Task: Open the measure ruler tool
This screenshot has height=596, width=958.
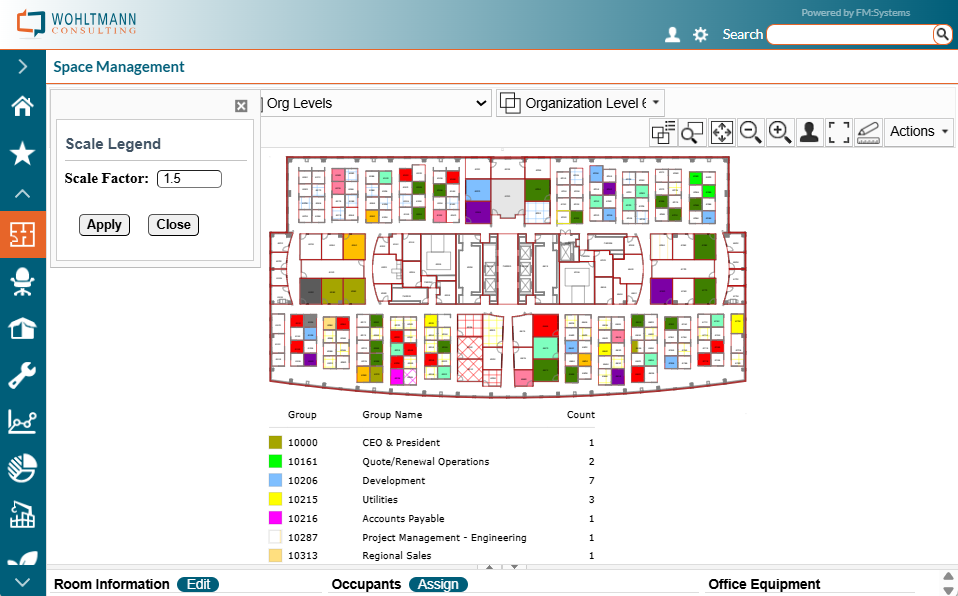Action: point(868,132)
